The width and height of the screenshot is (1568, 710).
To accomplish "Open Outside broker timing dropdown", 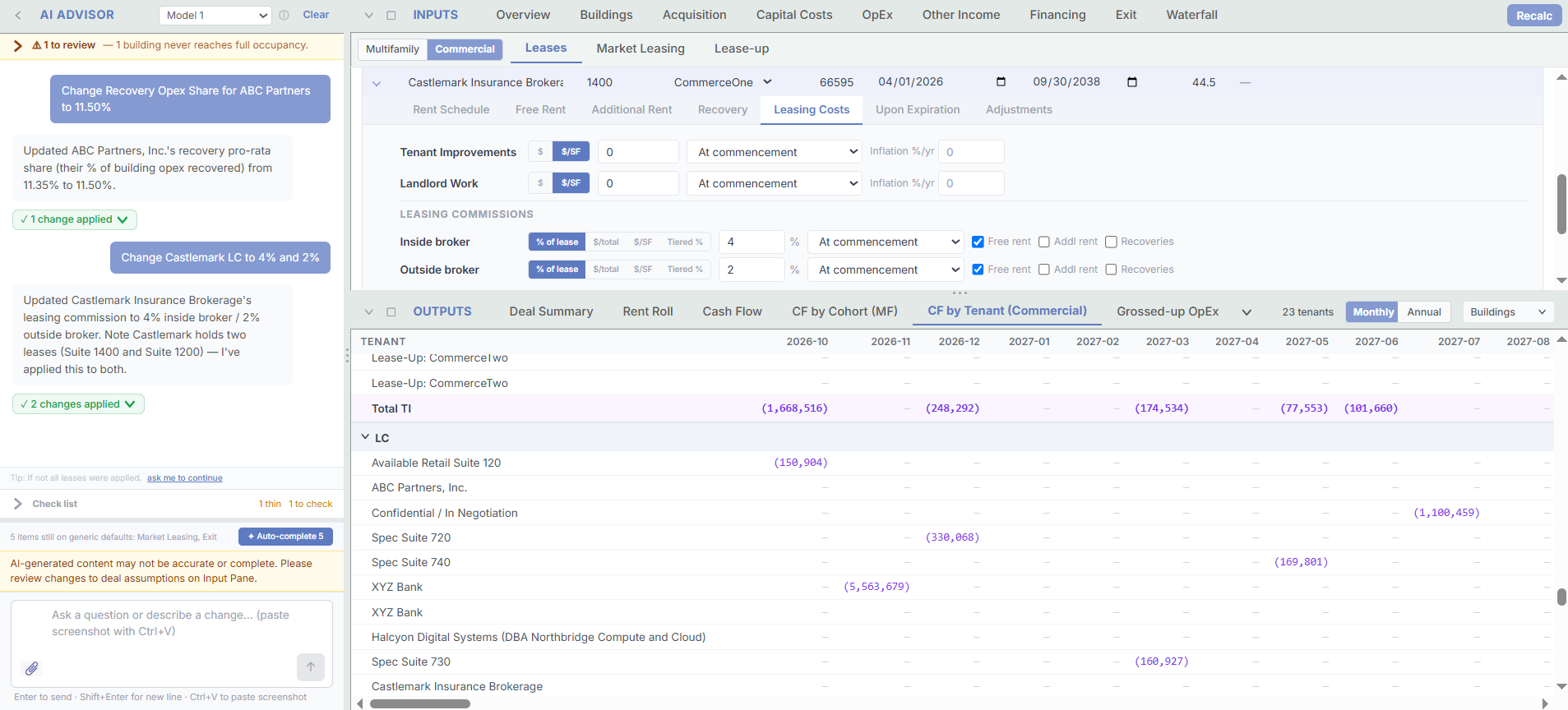I will click(x=886, y=270).
